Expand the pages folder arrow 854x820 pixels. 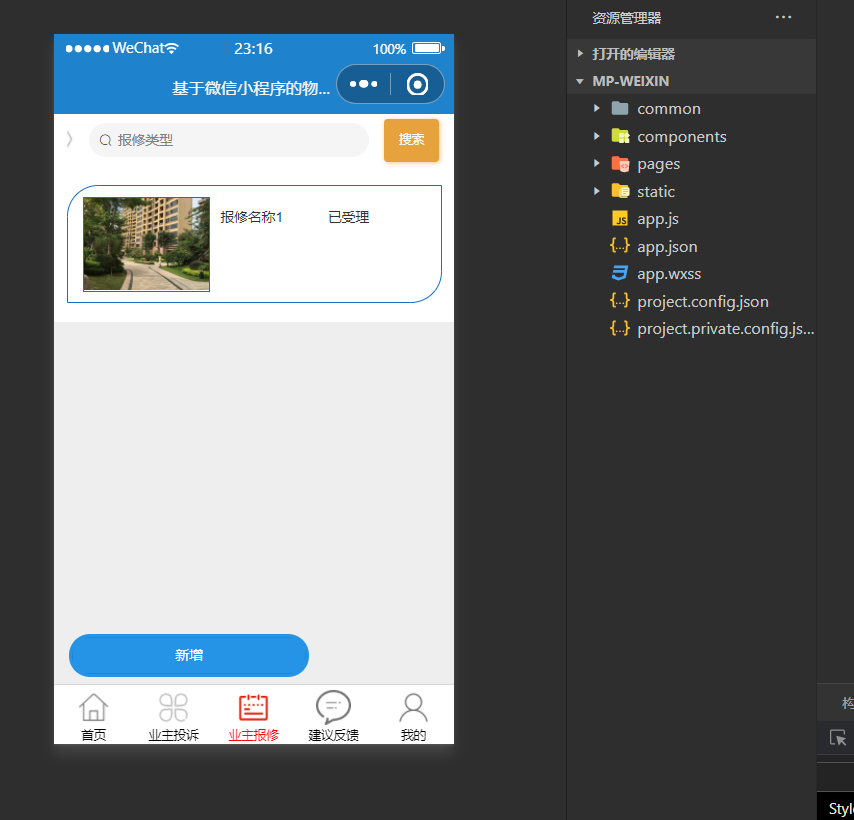click(596, 163)
